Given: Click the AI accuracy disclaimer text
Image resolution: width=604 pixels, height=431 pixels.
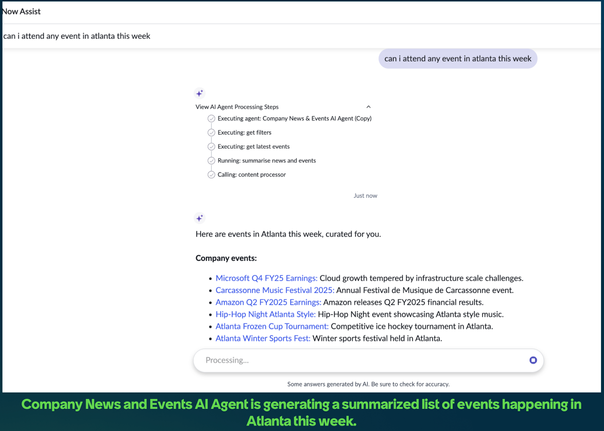Looking at the screenshot, I should [368, 384].
